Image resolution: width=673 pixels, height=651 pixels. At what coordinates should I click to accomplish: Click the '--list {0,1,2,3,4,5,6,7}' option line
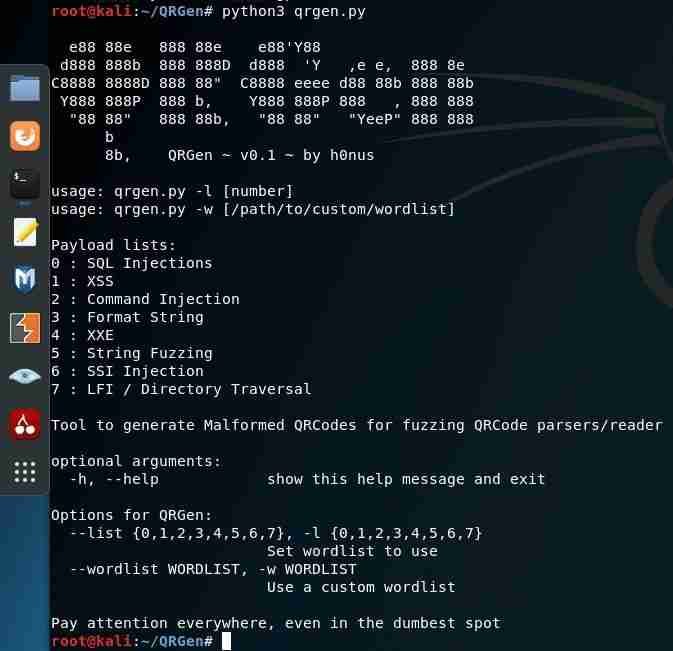point(276,533)
